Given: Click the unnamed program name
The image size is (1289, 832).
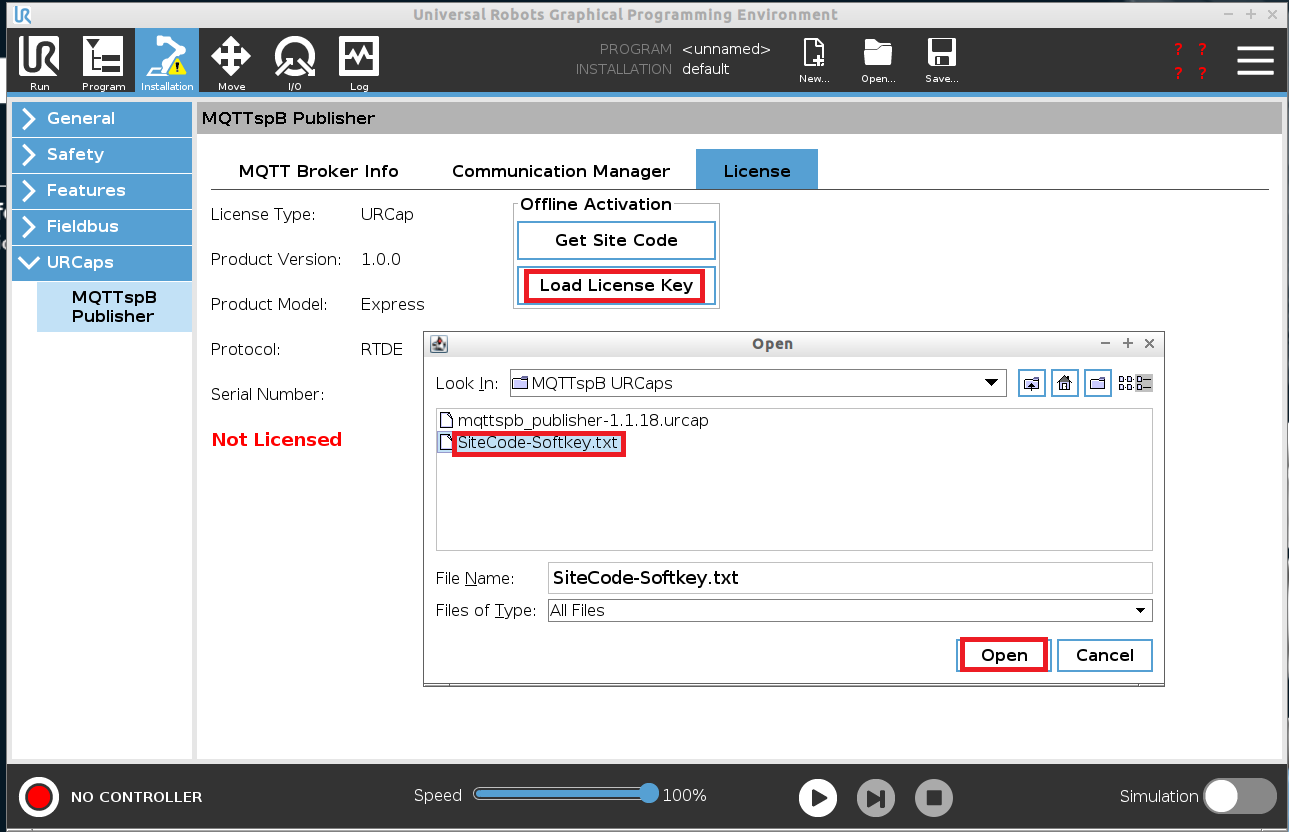Looking at the screenshot, I should click(726, 49).
